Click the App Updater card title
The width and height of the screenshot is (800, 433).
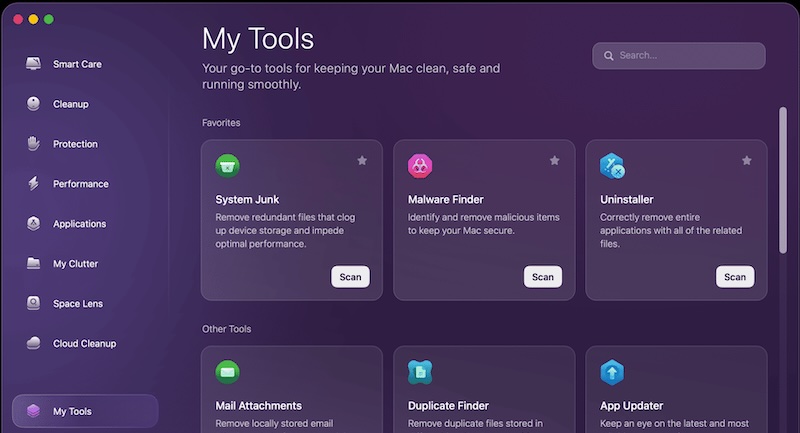pyautogui.click(x=631, y=405)
